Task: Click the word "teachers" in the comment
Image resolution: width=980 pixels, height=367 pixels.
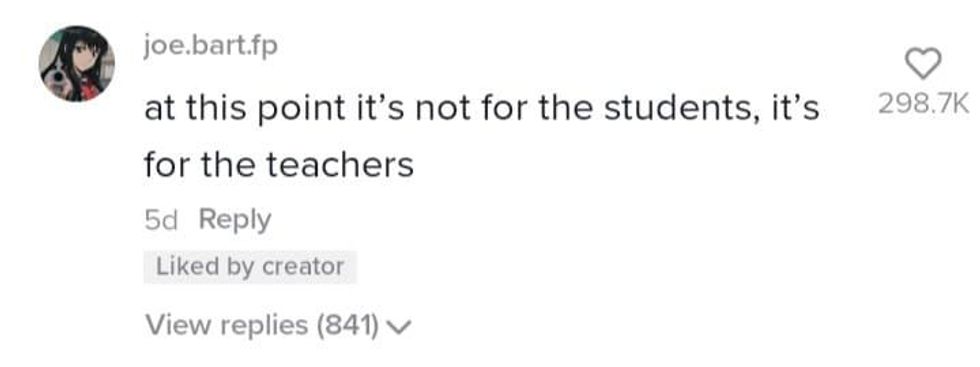Action: tap(340, 164)
